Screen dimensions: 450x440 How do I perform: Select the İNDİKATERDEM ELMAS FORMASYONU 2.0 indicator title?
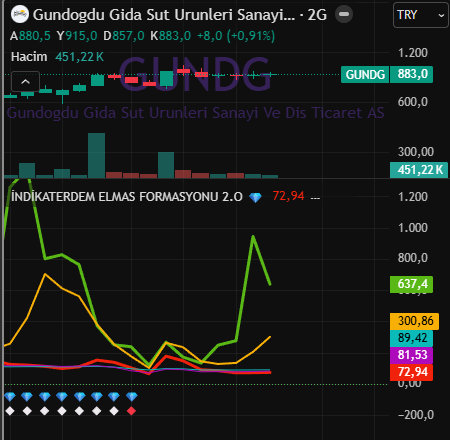point(127,197)
